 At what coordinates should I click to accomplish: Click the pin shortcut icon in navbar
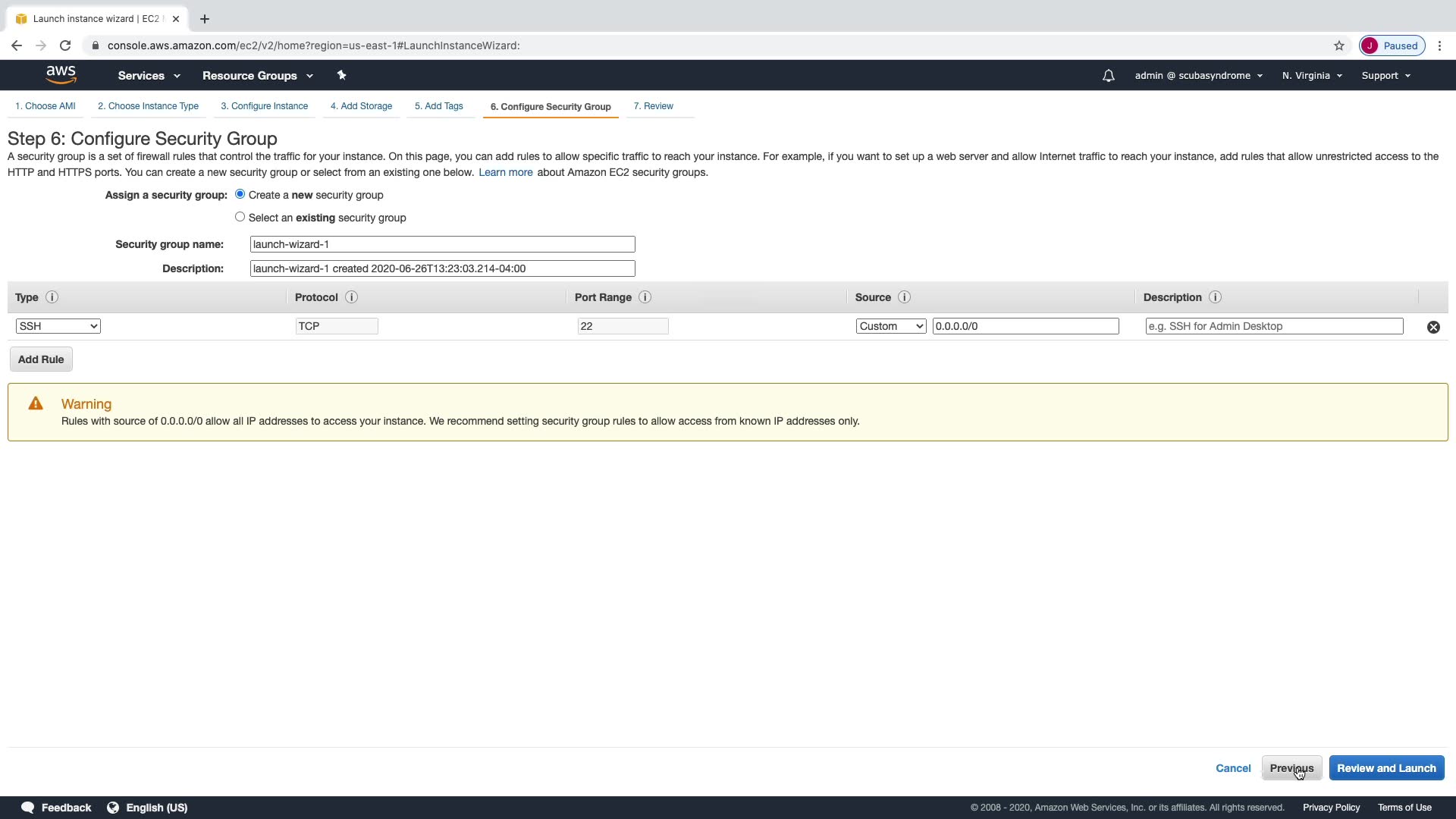point(341,75)
